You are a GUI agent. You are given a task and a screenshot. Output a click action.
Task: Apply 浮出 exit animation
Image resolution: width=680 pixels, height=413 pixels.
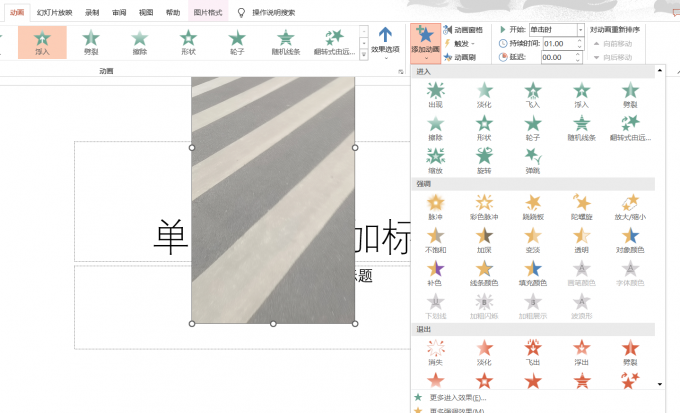tap(581, 353)
